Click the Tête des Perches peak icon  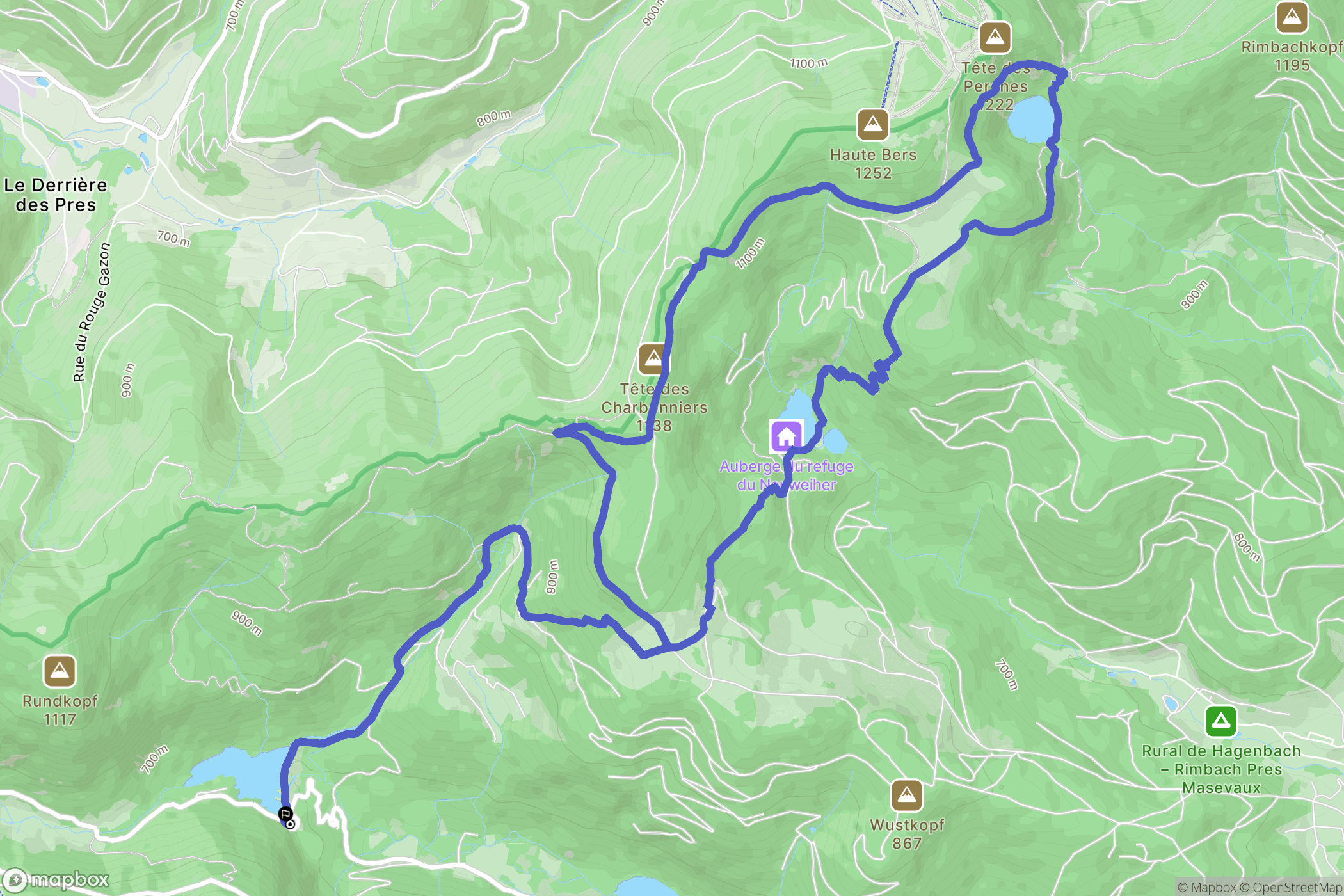[x=995, y=38]
